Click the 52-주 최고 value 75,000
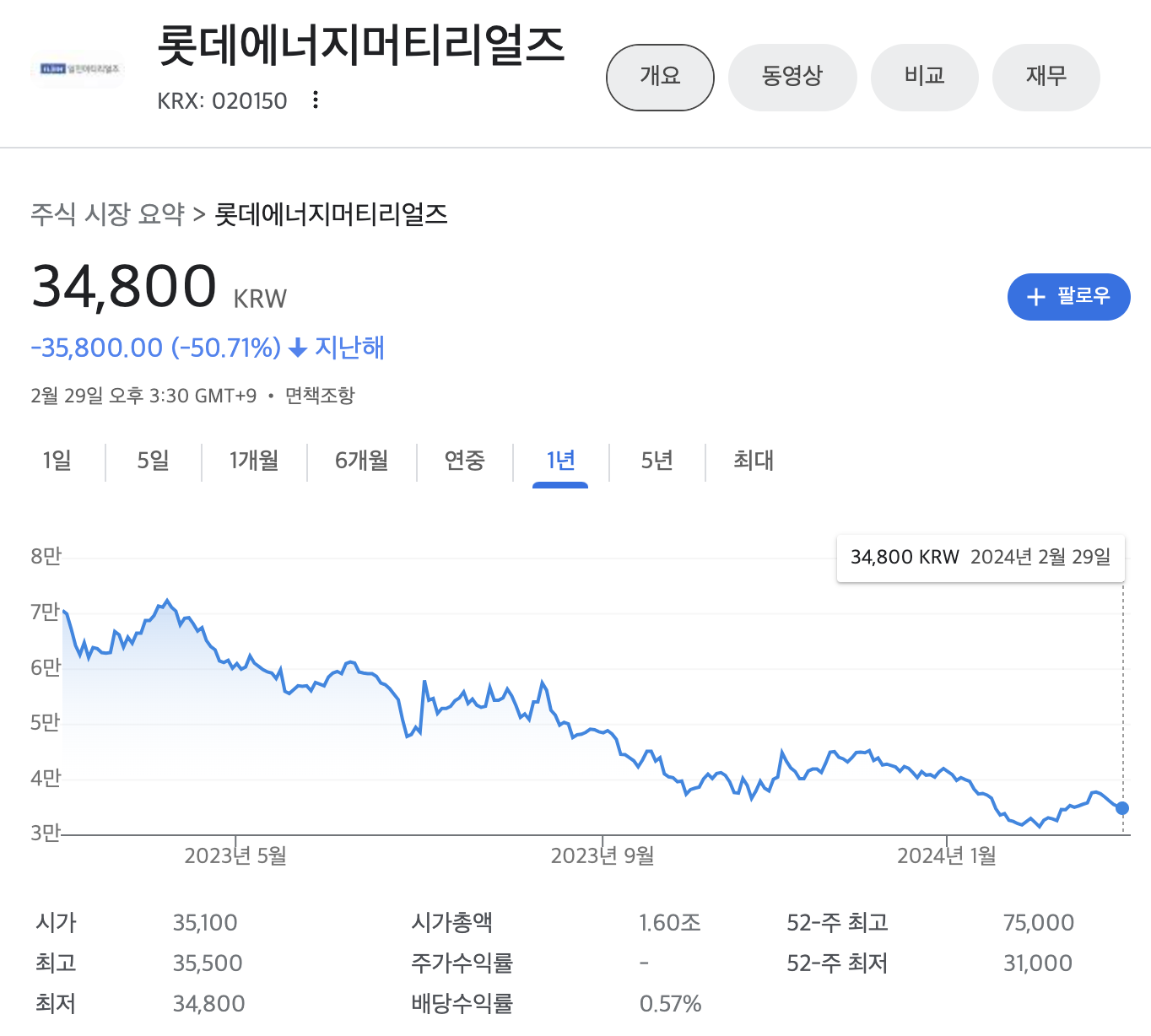Image resolution: width=1151 pixels, height=1036 pixels. pos(1039,923)
